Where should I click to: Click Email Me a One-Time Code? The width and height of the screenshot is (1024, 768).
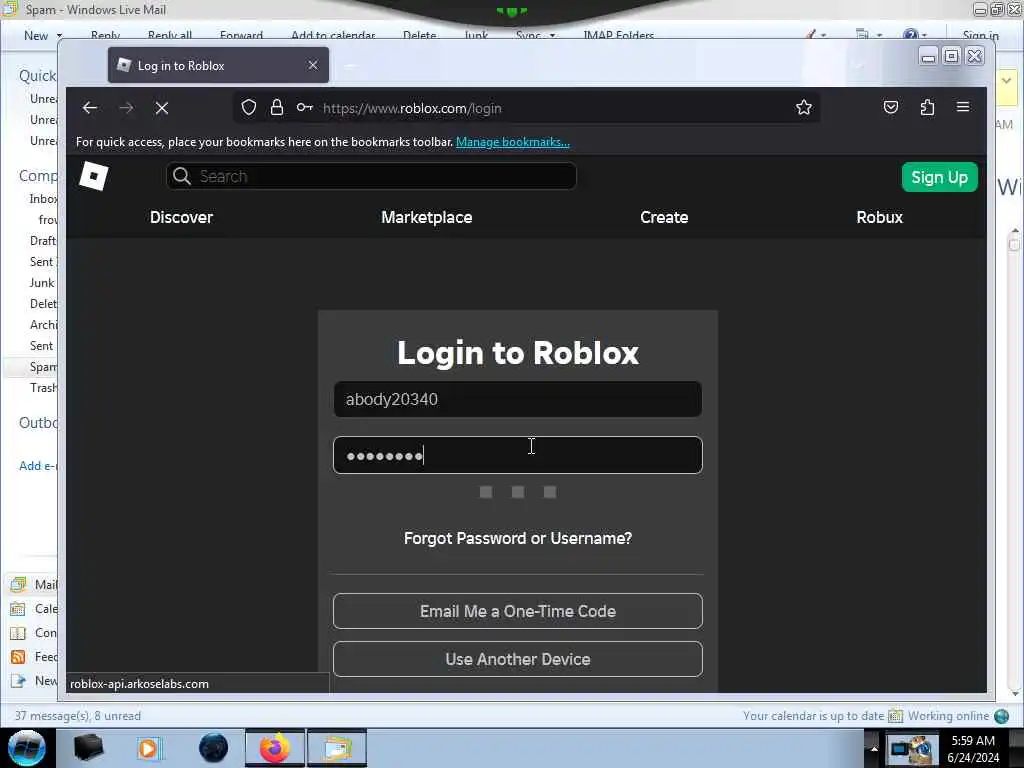[518, 611]
